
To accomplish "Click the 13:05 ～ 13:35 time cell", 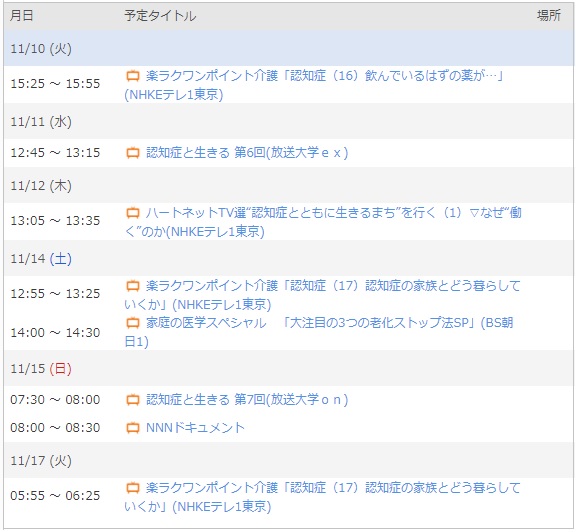I will (55, 221).
